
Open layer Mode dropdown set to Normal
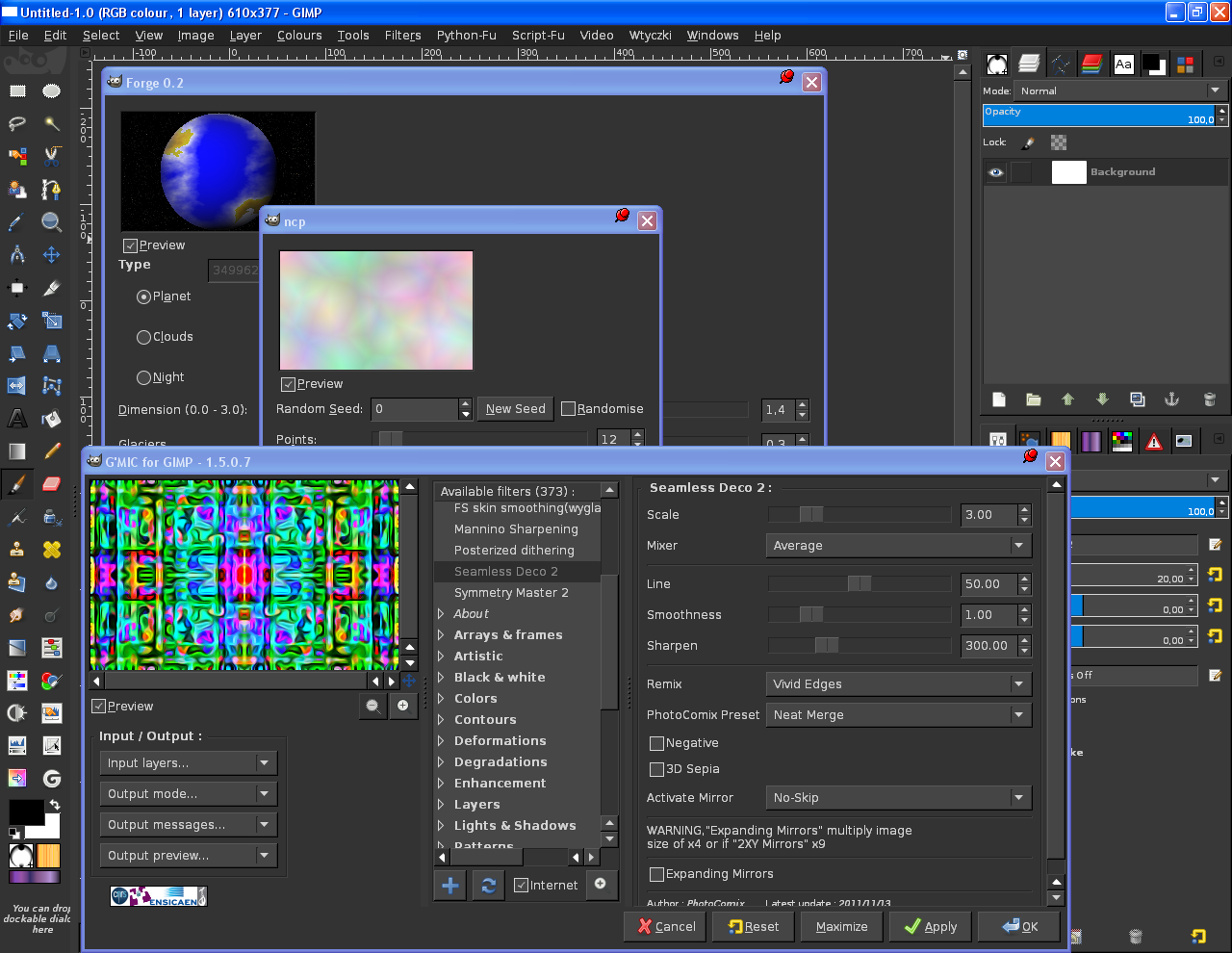1120,90
